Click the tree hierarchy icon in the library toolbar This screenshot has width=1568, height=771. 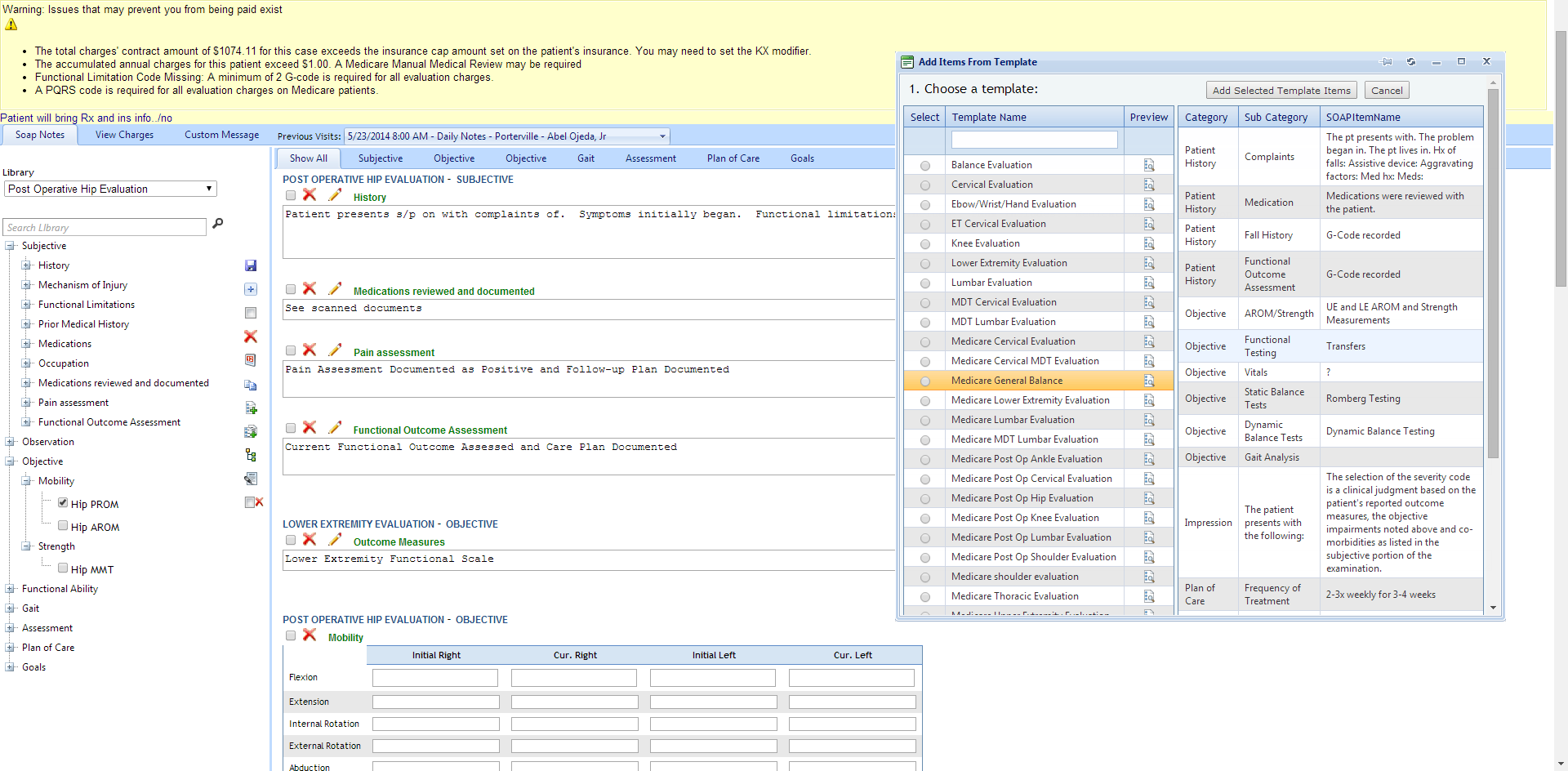point(251,455)
